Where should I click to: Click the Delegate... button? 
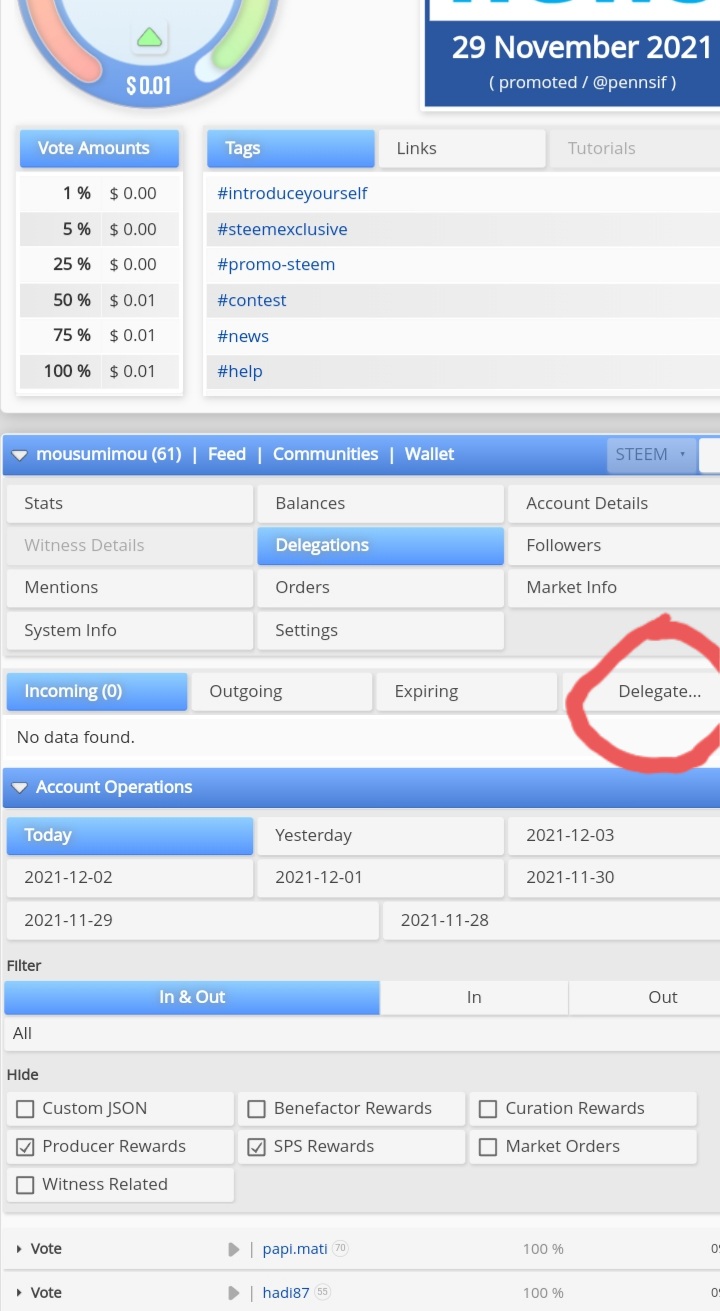tap(641, 691)
